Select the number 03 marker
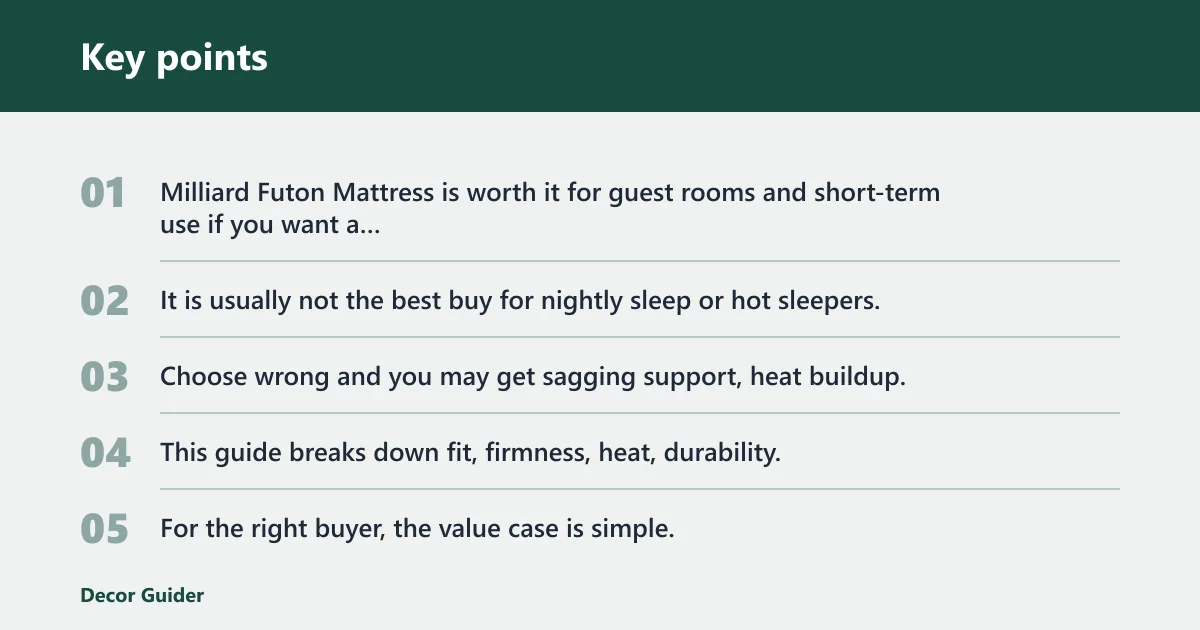Image resolution: width=1200 pixels, height=630 pixels. [105, 377]
